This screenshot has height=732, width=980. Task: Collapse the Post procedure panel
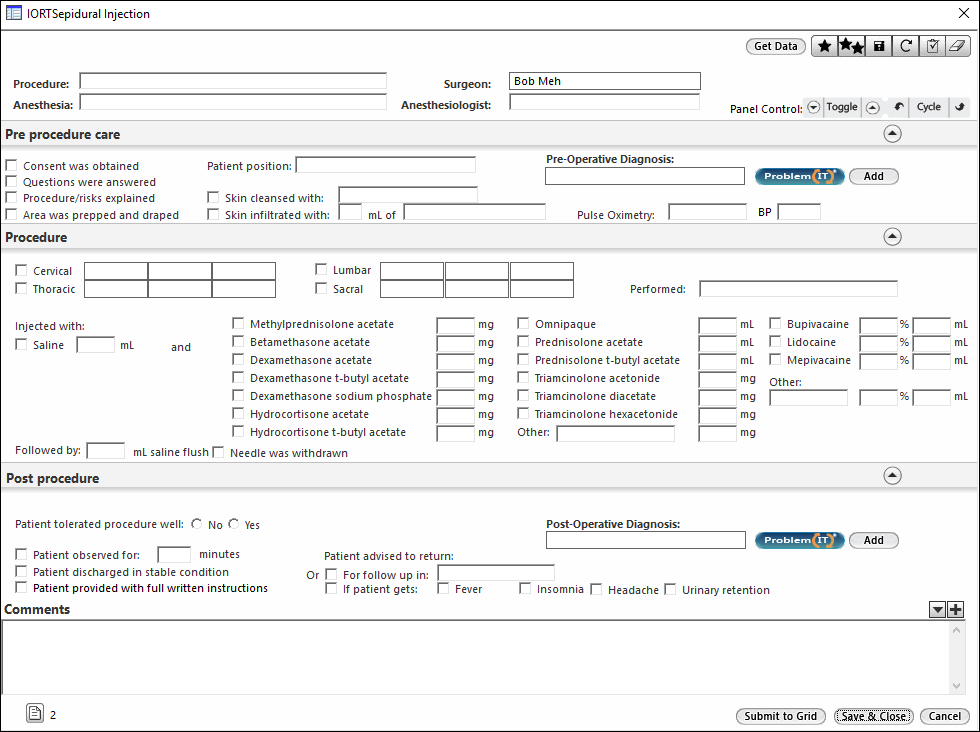point(892,476)
